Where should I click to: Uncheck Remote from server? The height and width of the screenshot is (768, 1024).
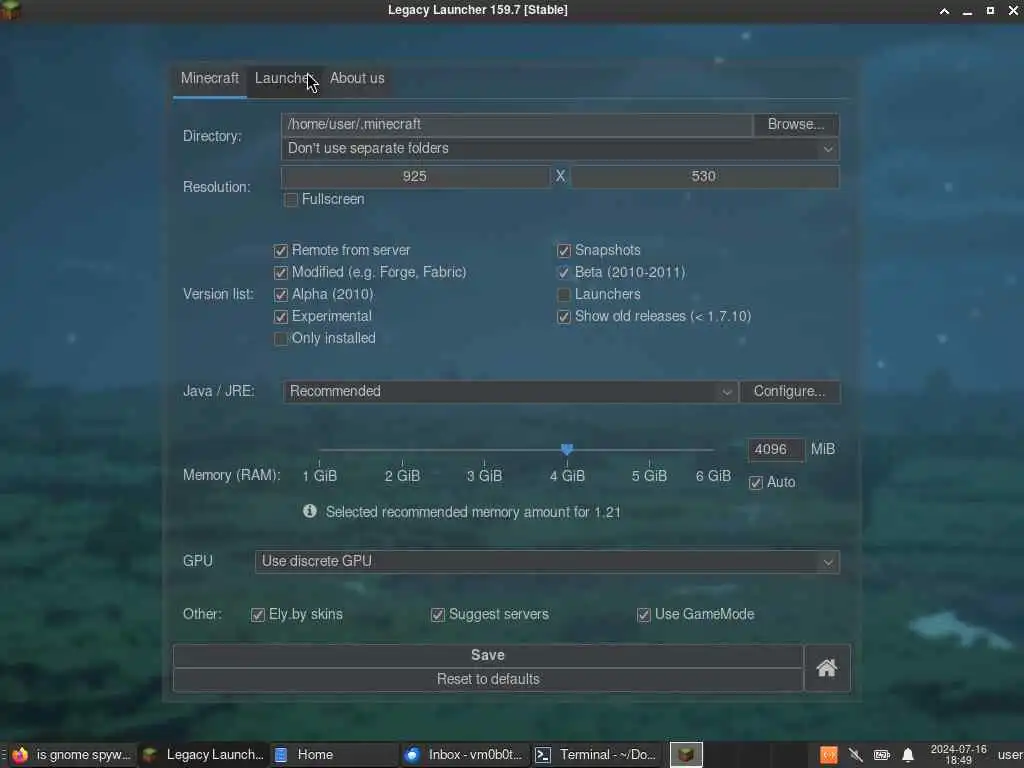click(x=281, y=251)
